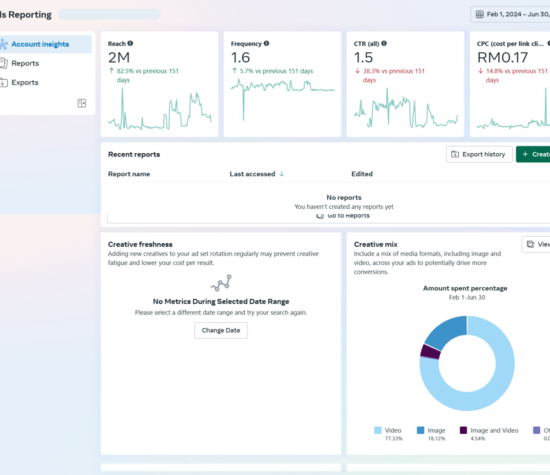Click the Creative freshness heading

click(140, 244)
